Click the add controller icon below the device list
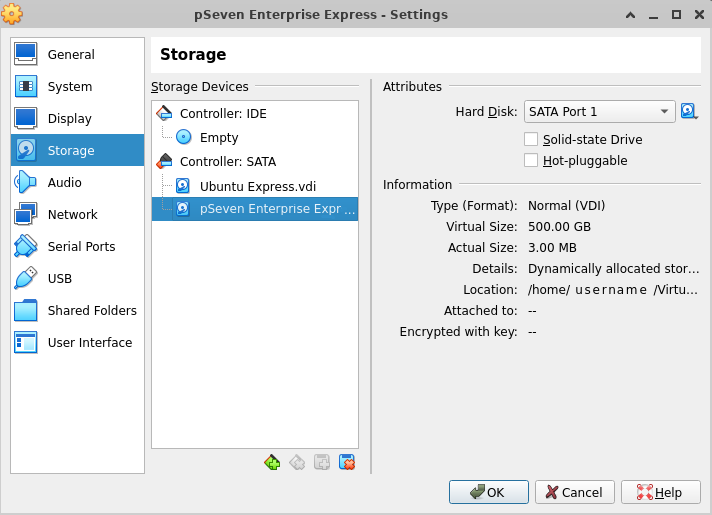The width and height of the screenshot is (712, 515). (271, 462)
